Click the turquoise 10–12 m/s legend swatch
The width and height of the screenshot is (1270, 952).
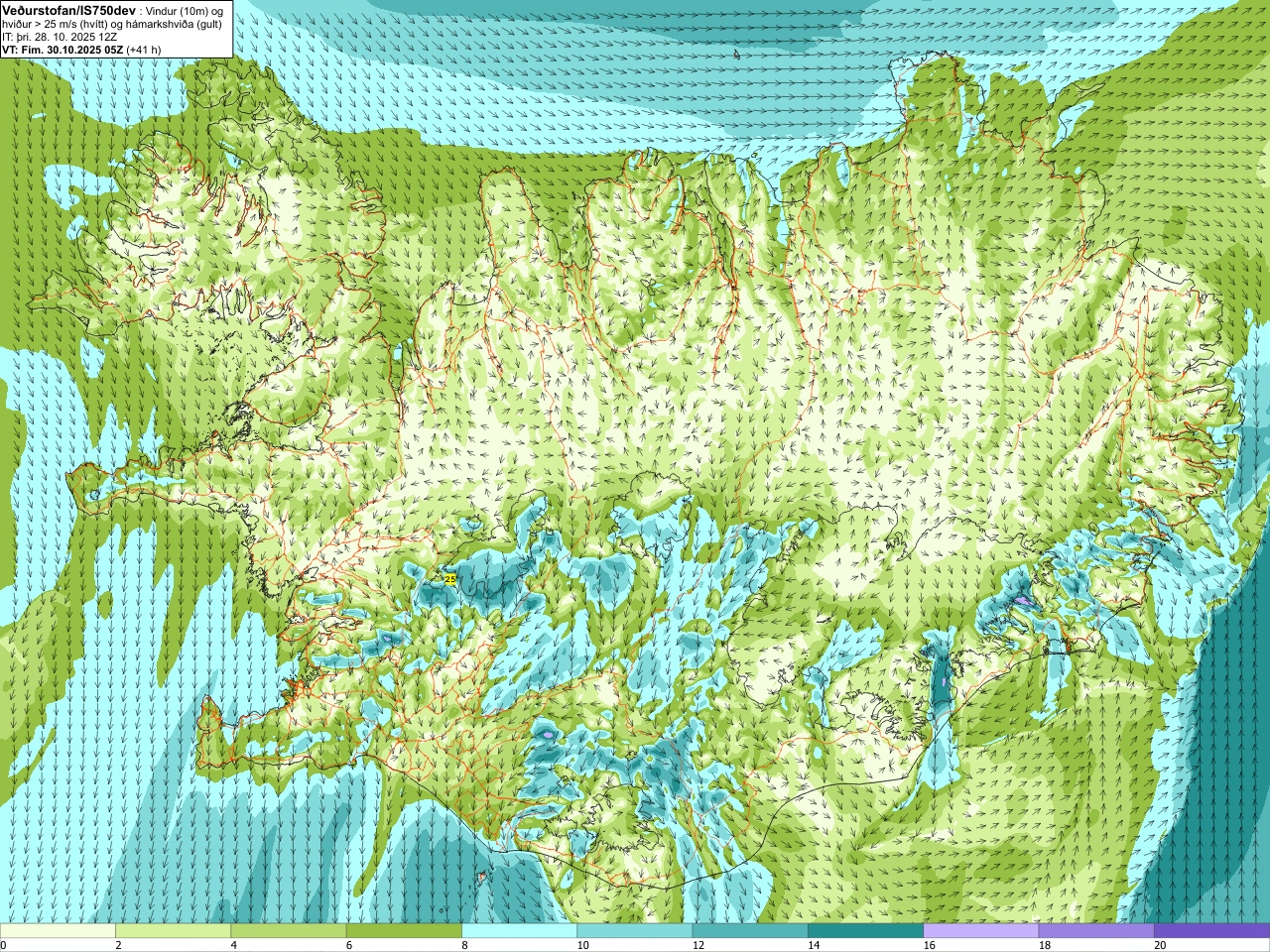635,931
